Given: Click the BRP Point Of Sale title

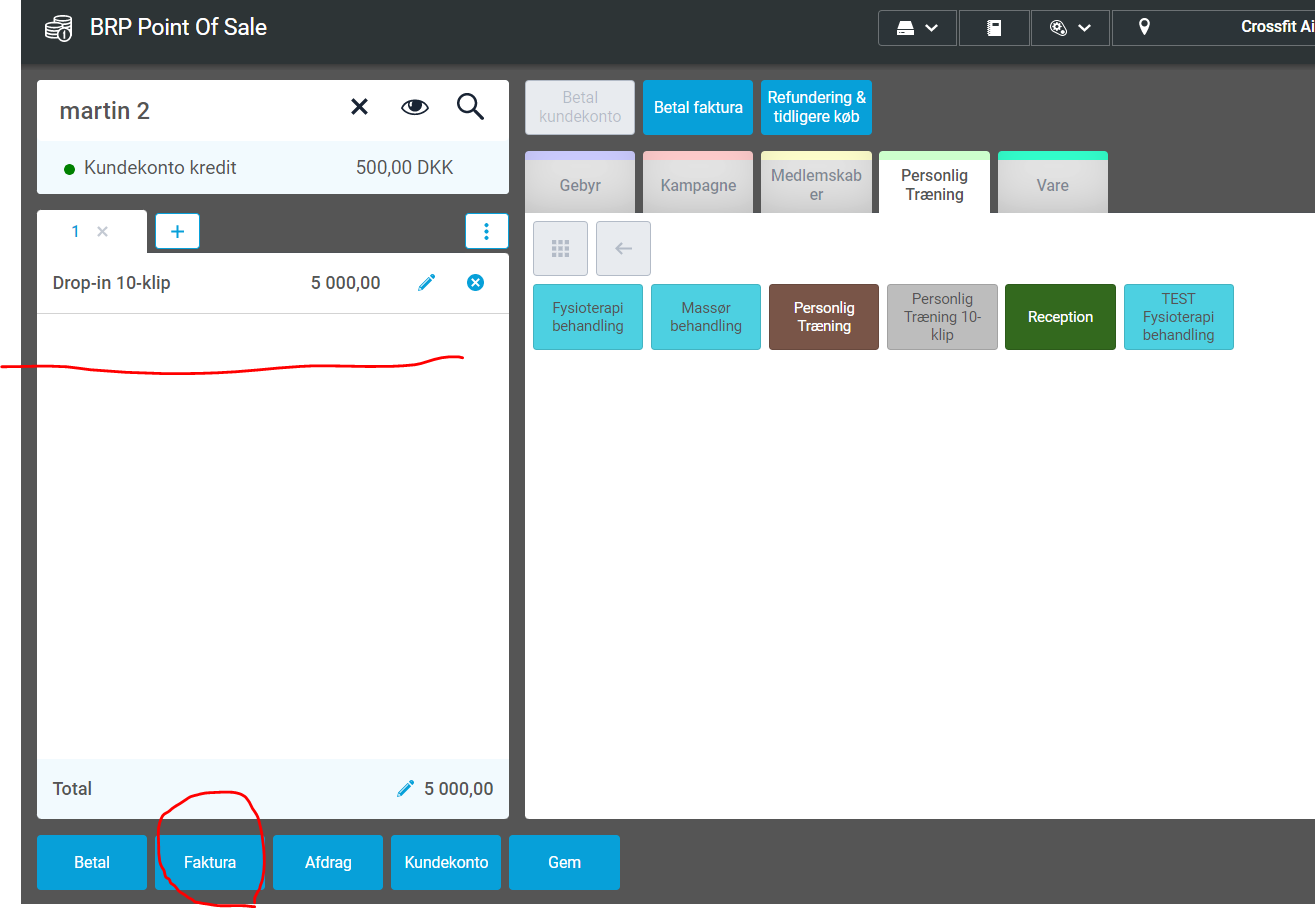Looking at the screenshot, I should 179,27.
